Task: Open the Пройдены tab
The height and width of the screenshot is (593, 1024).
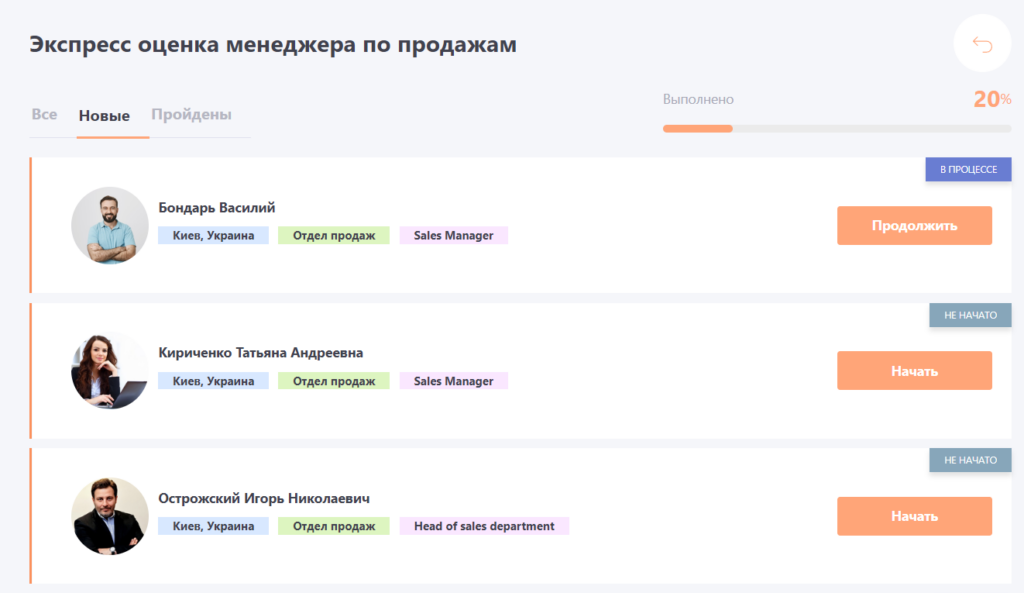Action: tap(191, 114)
